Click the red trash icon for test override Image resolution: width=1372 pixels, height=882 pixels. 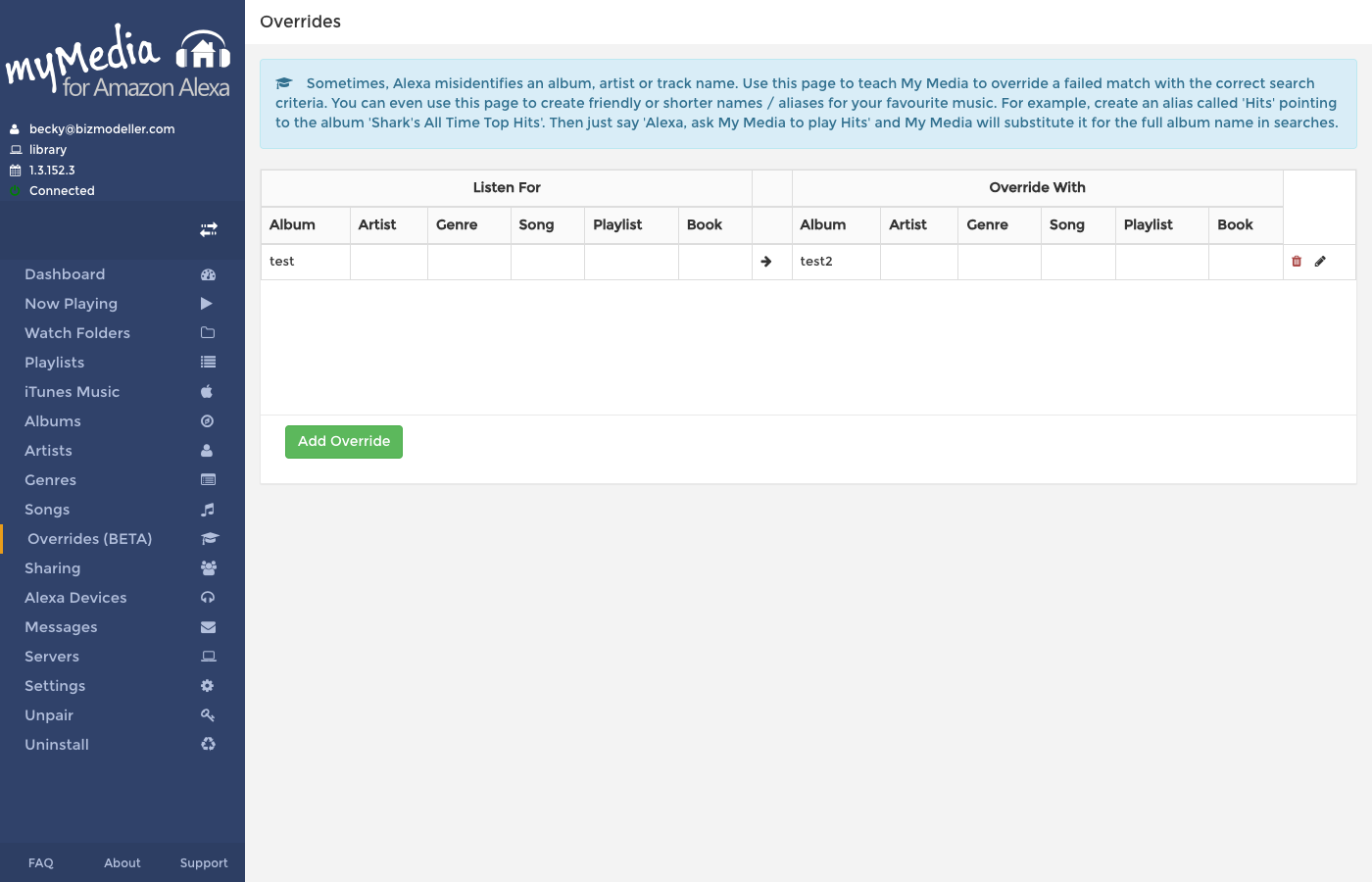[x=1297, y=262]
